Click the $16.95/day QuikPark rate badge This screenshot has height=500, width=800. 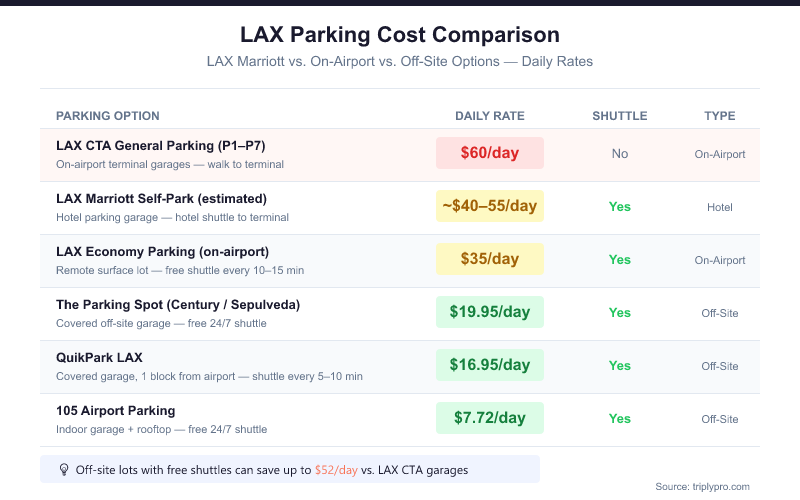[490, 365]
